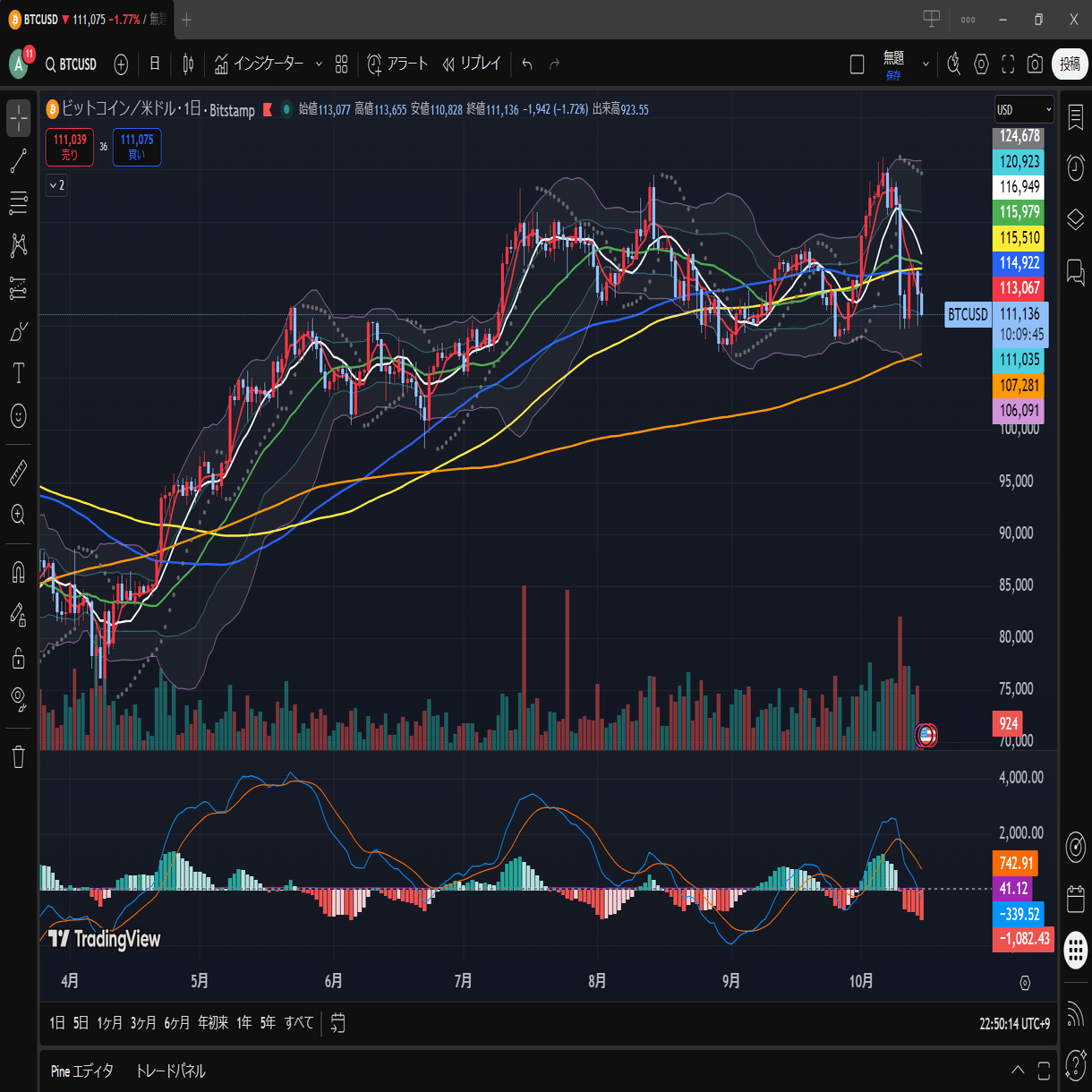Viewport: 1092px width, 1092px height.
Task: Open the go to date calendar icon
Action: (337, 1022)
